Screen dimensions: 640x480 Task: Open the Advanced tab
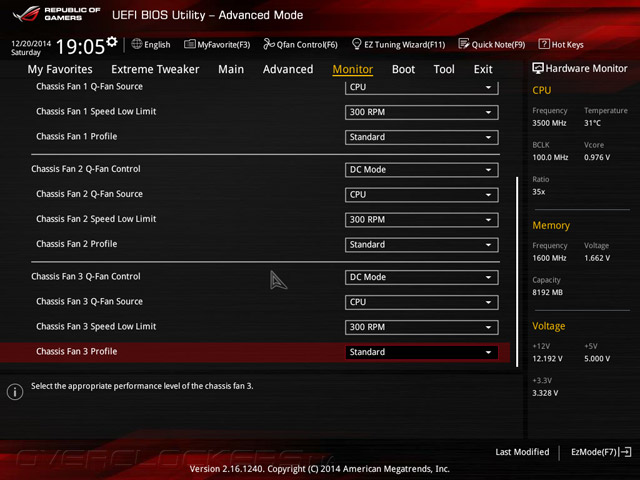[288, 69]
